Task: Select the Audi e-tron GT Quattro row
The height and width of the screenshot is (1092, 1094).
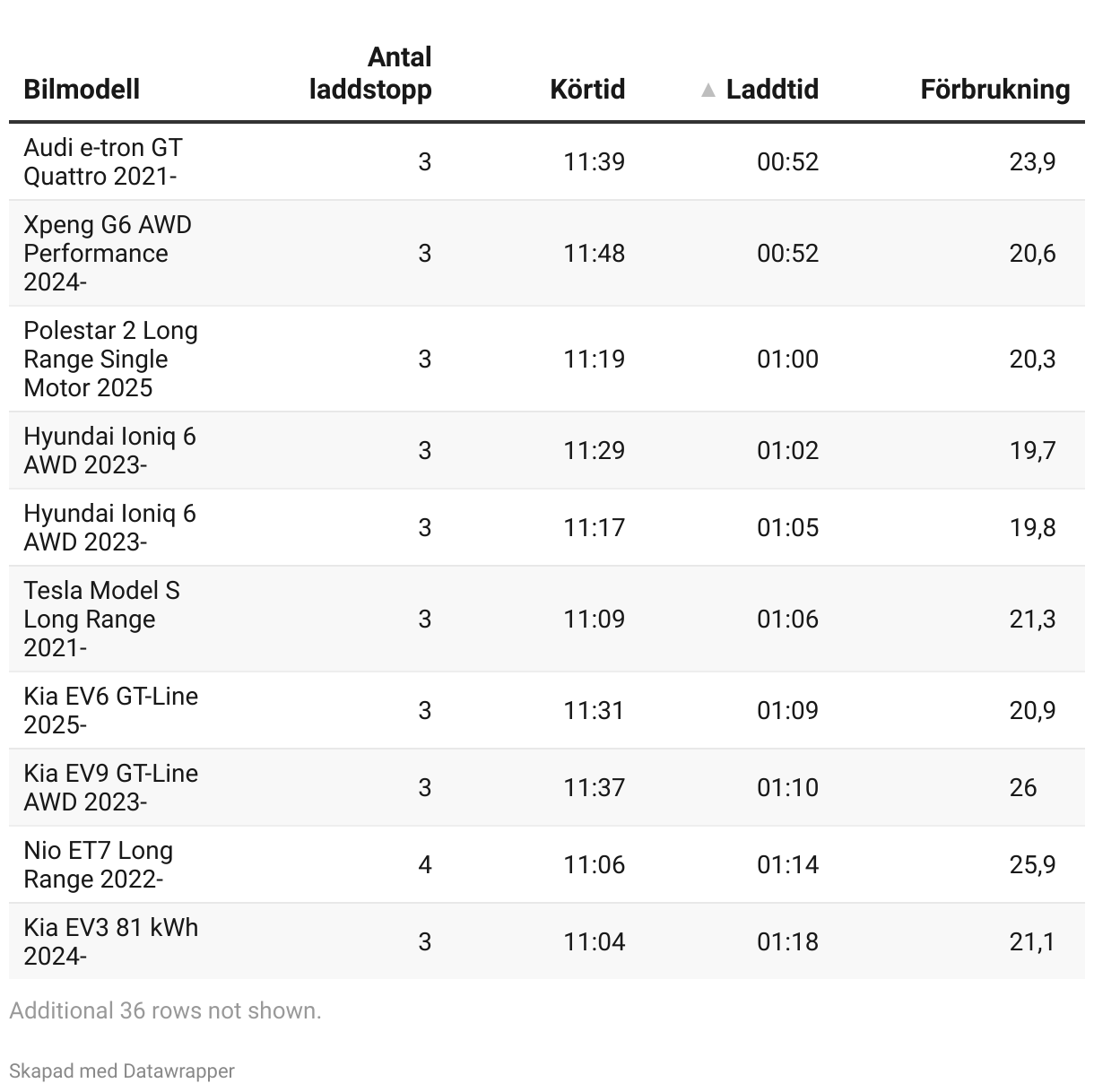Action: click(x=547, y=161)
